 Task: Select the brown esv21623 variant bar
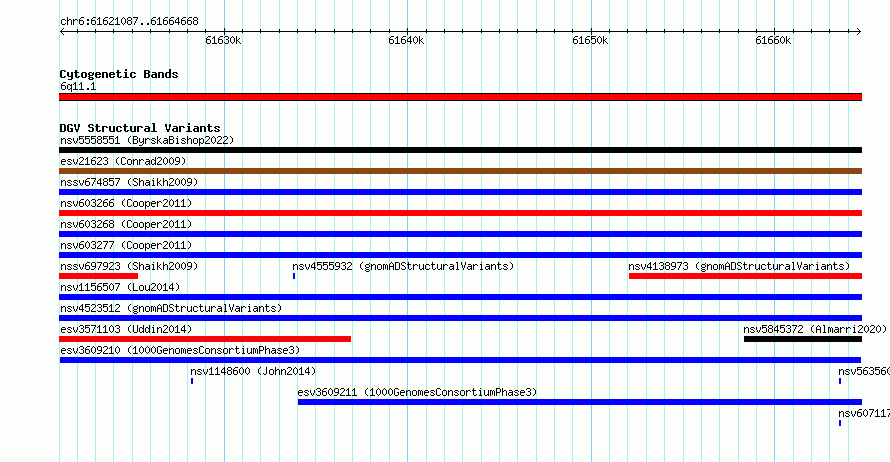pos(460,171)
